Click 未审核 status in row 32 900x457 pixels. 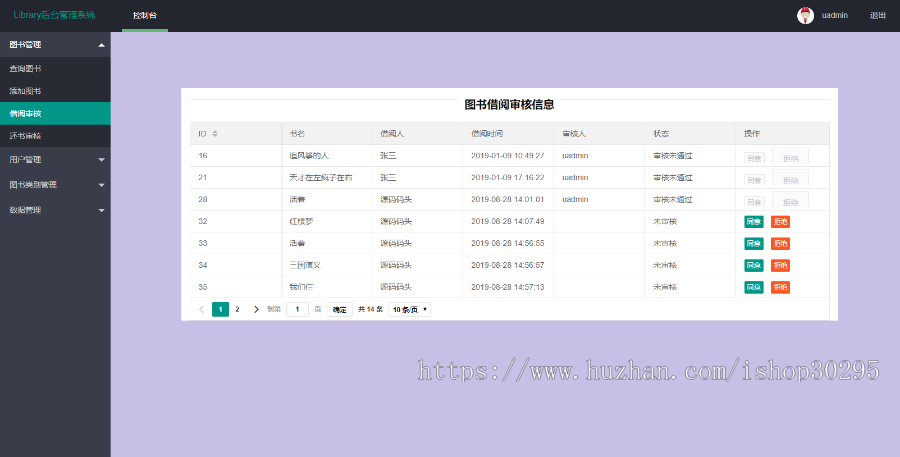[665, 221]
